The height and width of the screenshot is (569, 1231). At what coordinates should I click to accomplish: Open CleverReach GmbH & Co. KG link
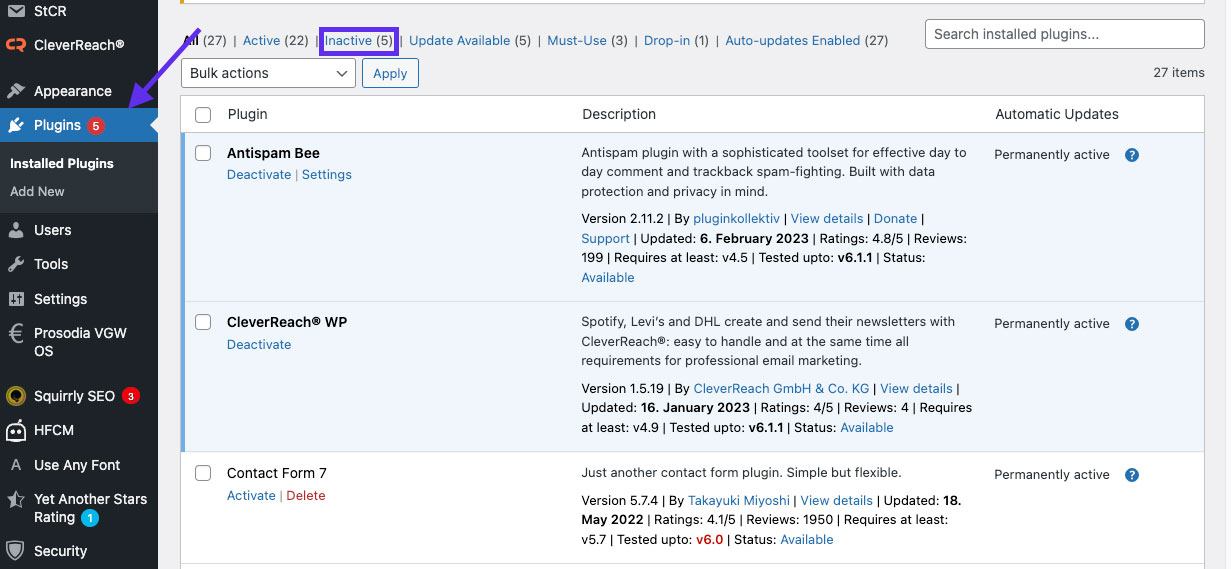point(782,389)
